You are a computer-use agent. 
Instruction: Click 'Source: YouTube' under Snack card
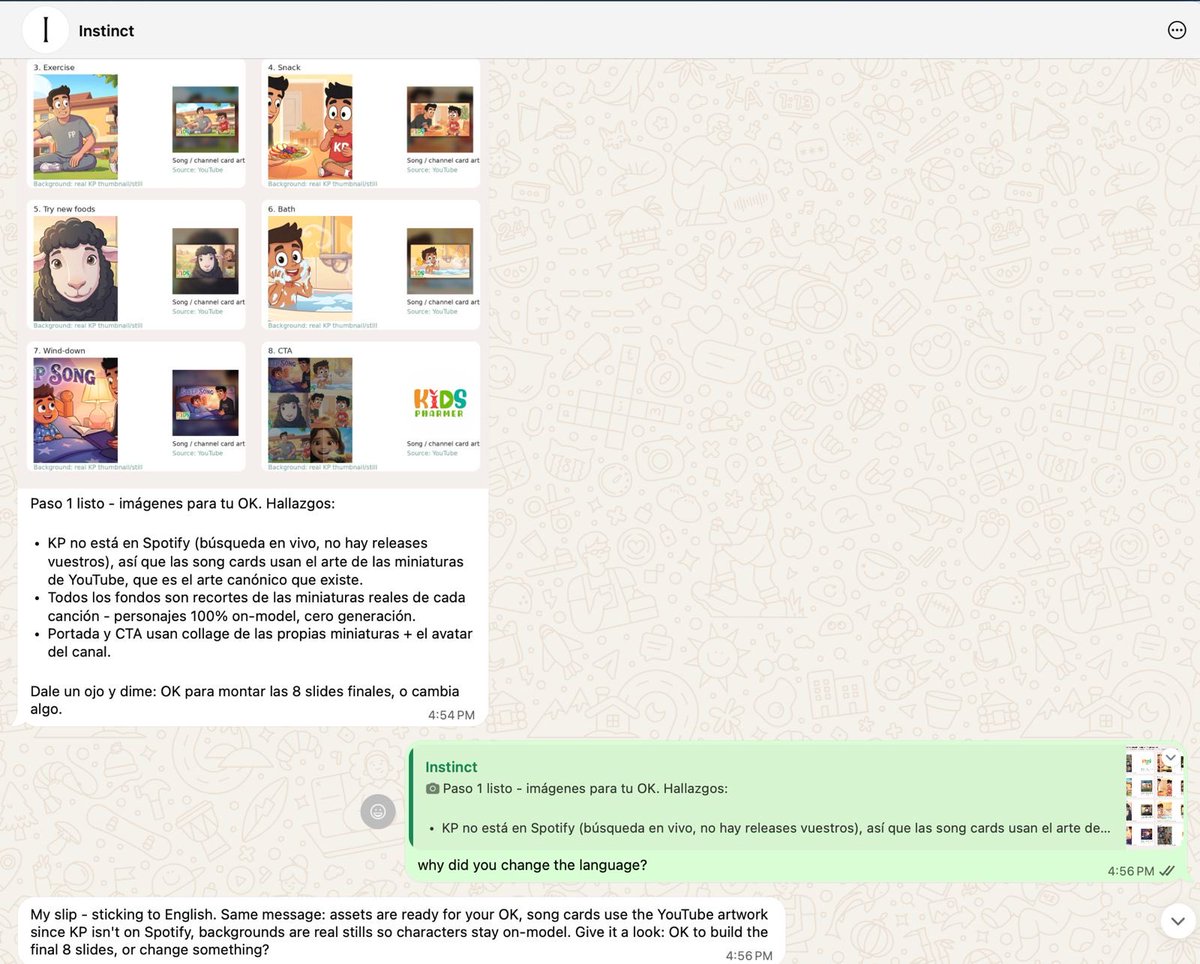click(432, 170)
